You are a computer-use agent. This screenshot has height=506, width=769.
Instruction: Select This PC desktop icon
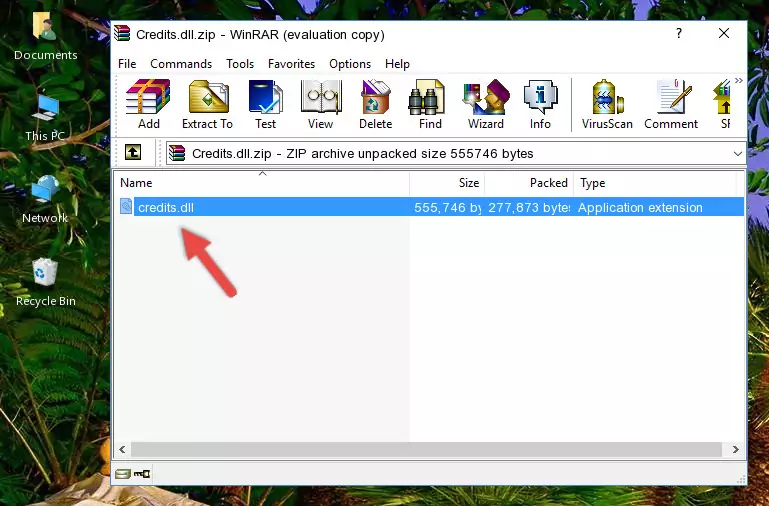(45, 118)
